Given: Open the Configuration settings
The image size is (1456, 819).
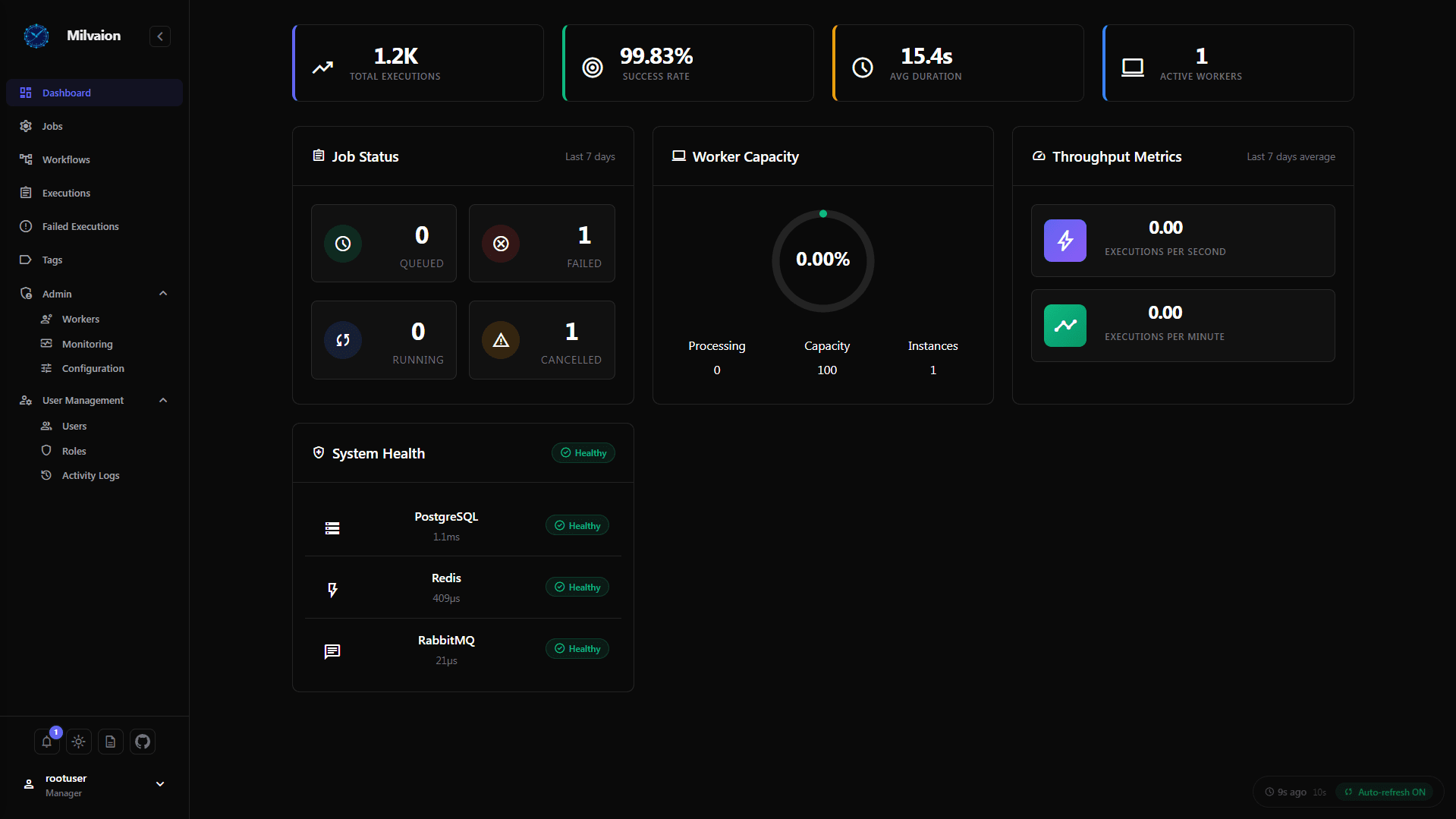Looking at the screenshot, I should [x=93, y=368].
